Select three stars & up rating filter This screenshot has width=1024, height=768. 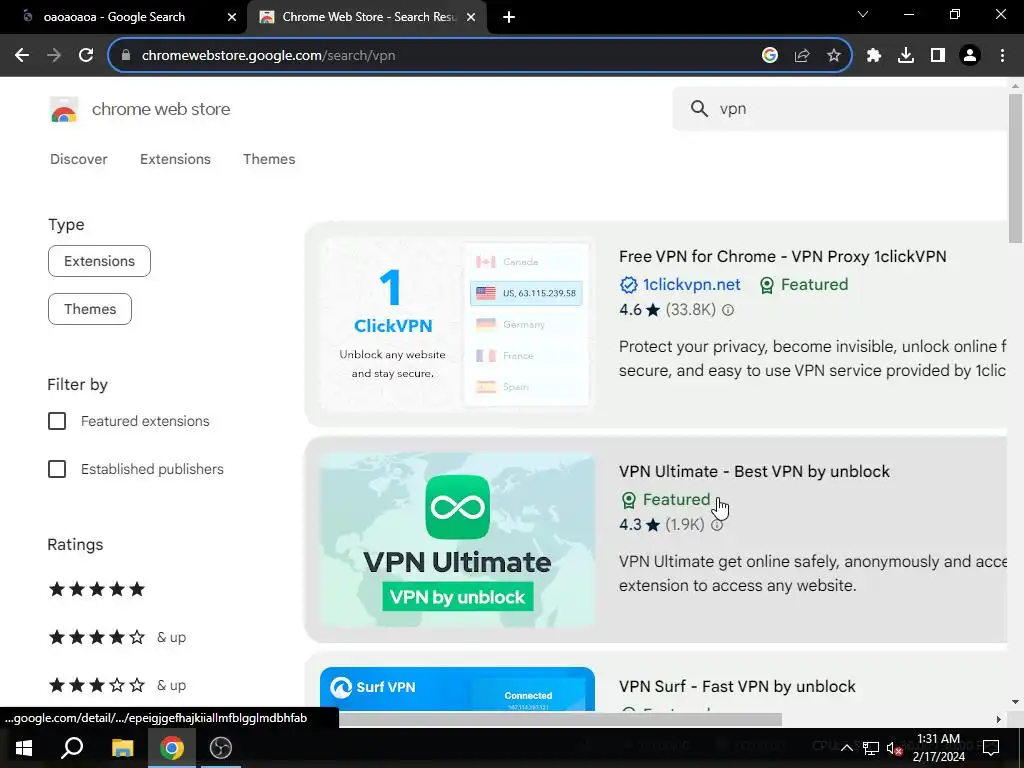tap(118, 686)
